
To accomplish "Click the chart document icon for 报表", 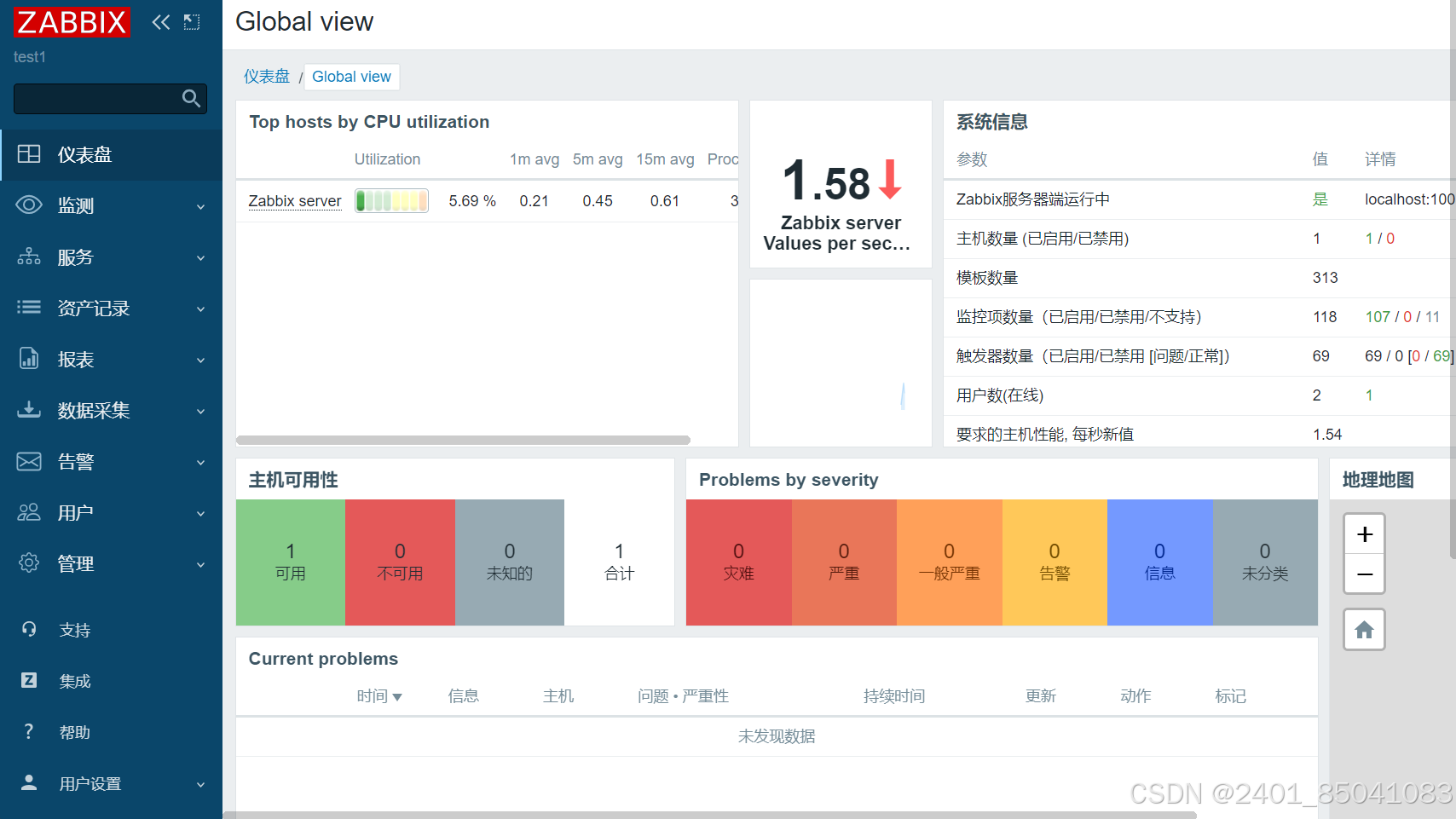I will tap(29, 358).
